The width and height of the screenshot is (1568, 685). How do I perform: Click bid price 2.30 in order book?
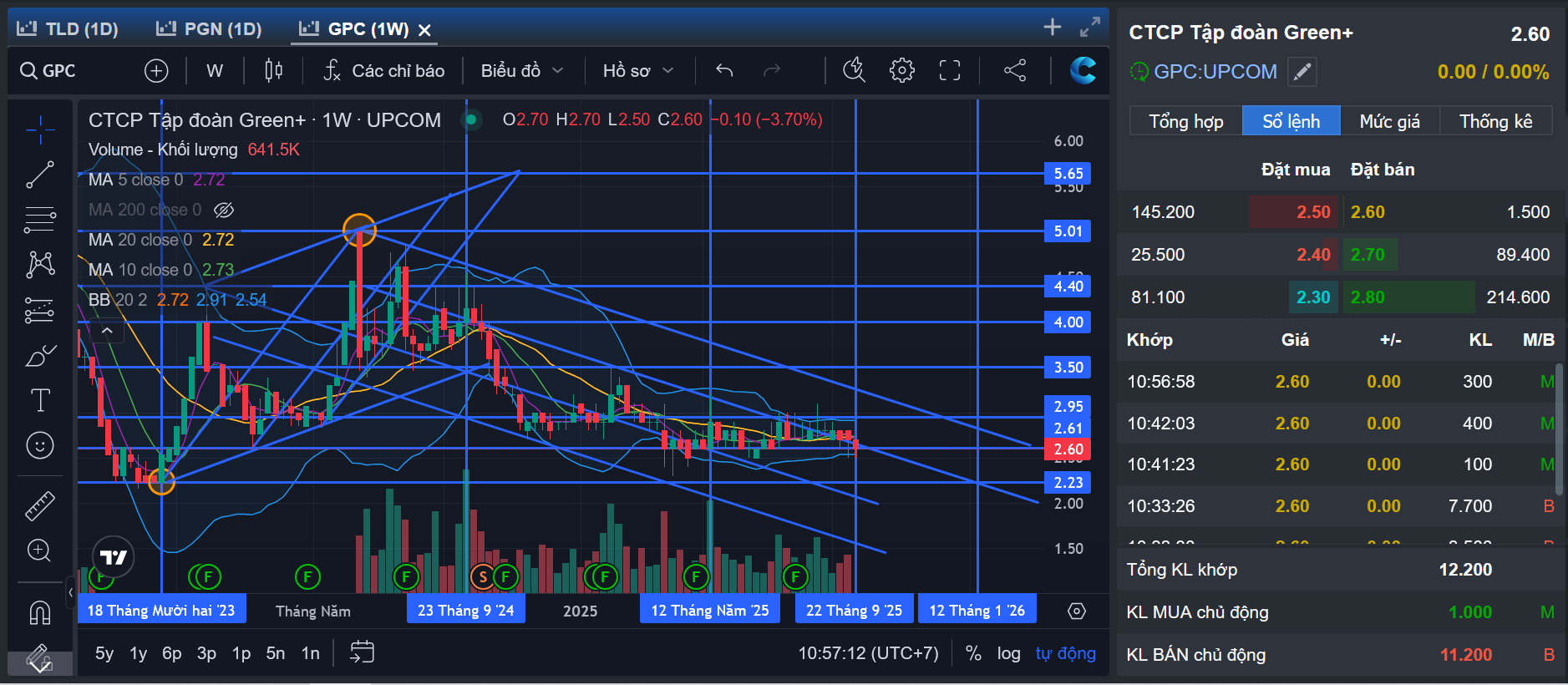[x=1313, y=297]
